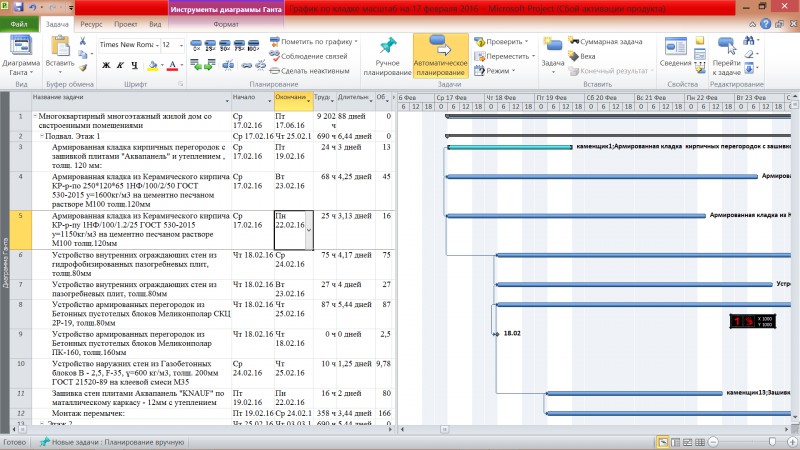The width and height of the screenshot is (800, 450).
Task: Click Сделать неактивным button
Action: [x=310, y=71]
